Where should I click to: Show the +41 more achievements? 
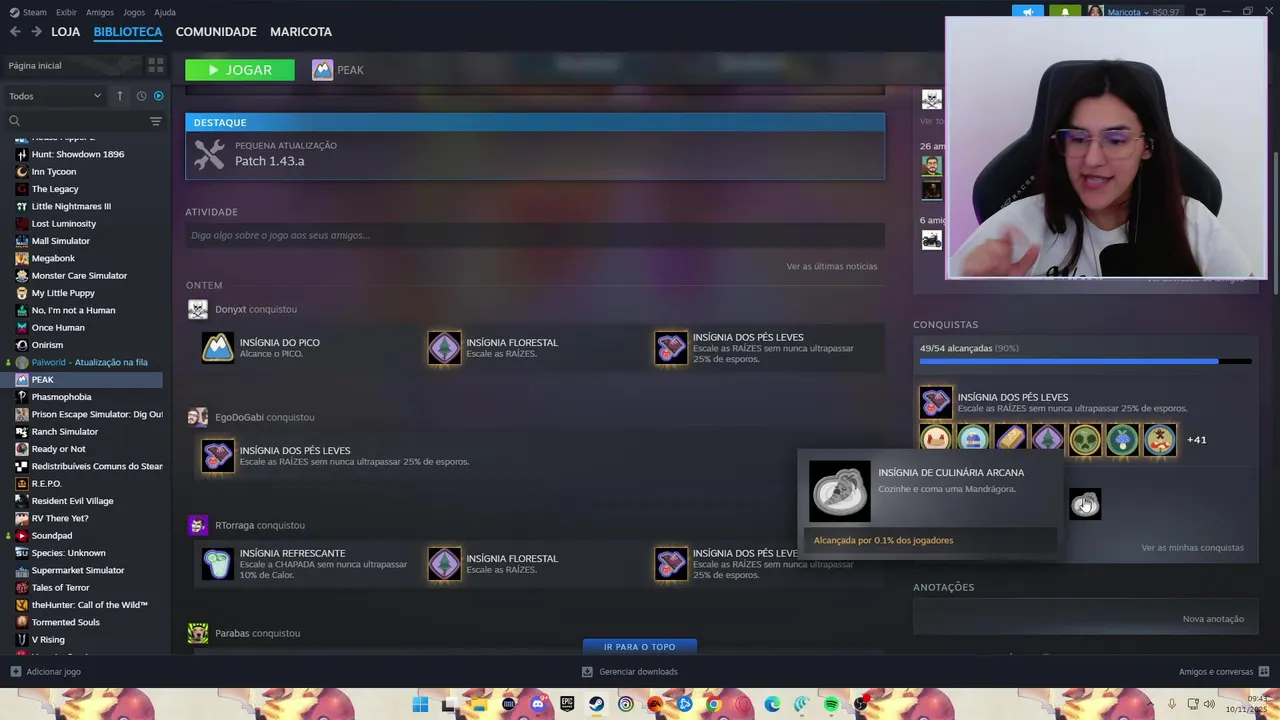coord(1196,440)
